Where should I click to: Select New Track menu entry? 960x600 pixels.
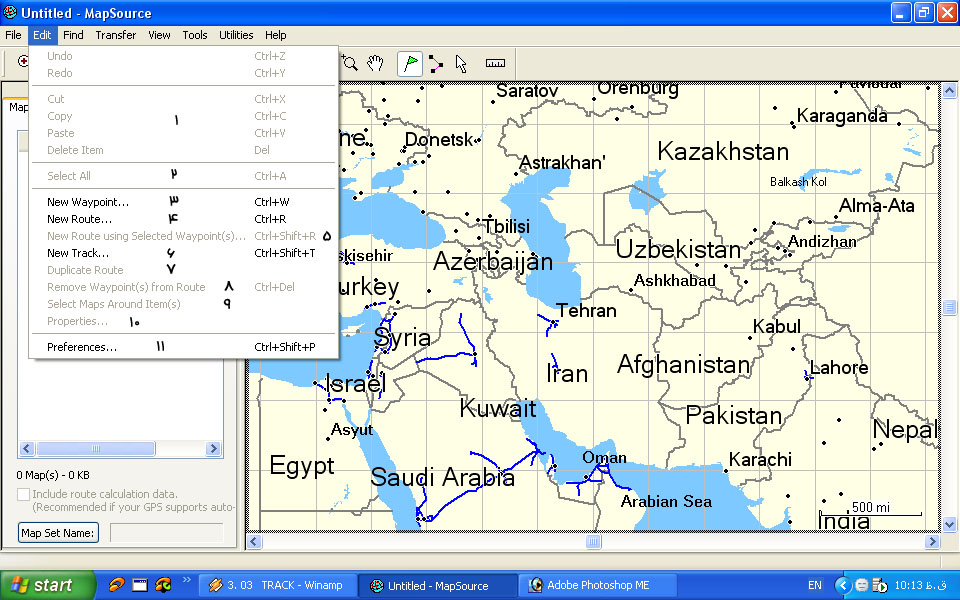(78, 253)
